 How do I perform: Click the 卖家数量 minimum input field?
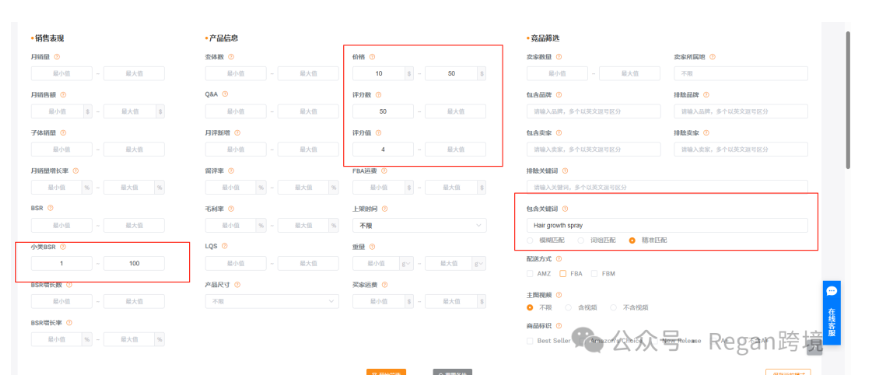pos(557,74)
